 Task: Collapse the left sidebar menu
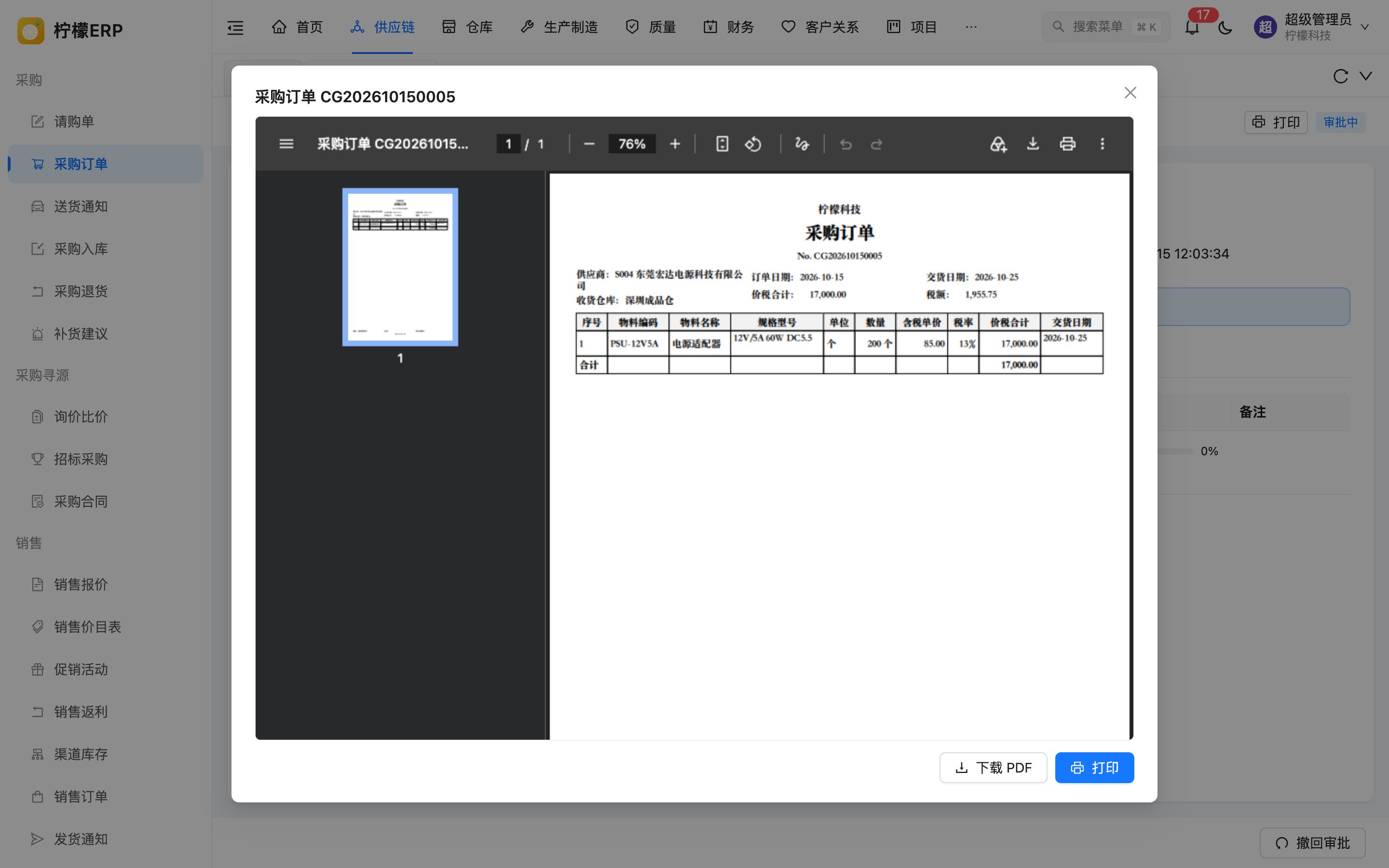[x=235, y=27]
